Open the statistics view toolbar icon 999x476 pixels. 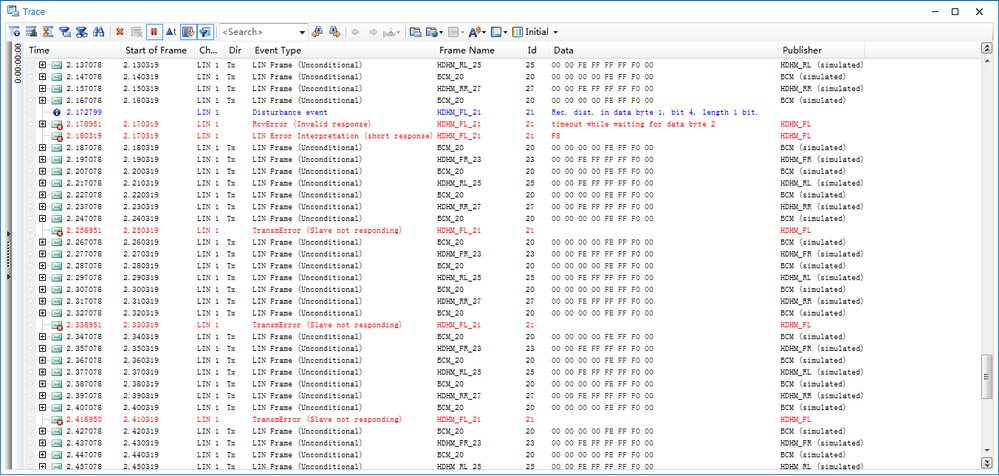[x=31, y=31]
